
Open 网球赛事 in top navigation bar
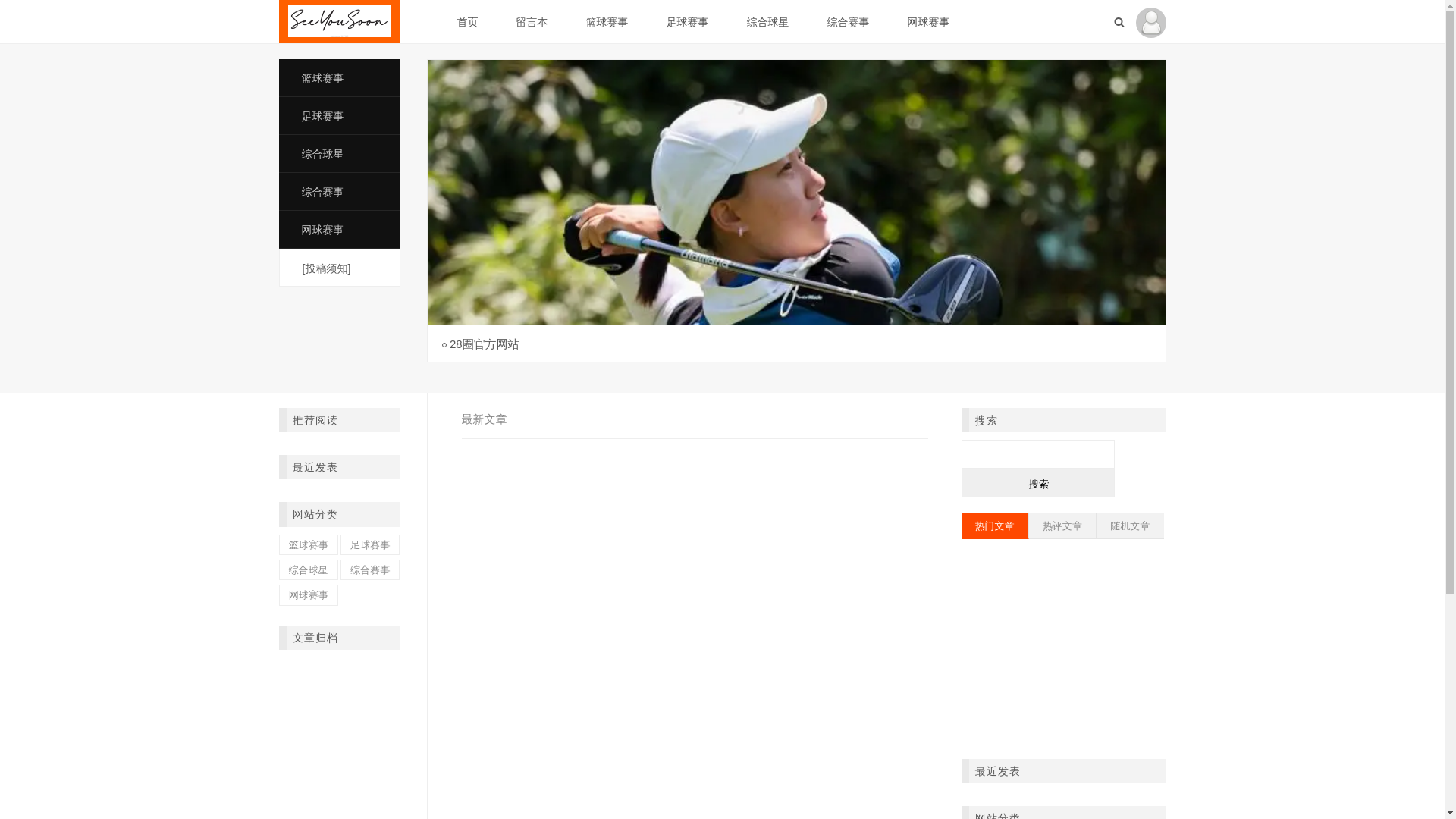click(928, 22)
